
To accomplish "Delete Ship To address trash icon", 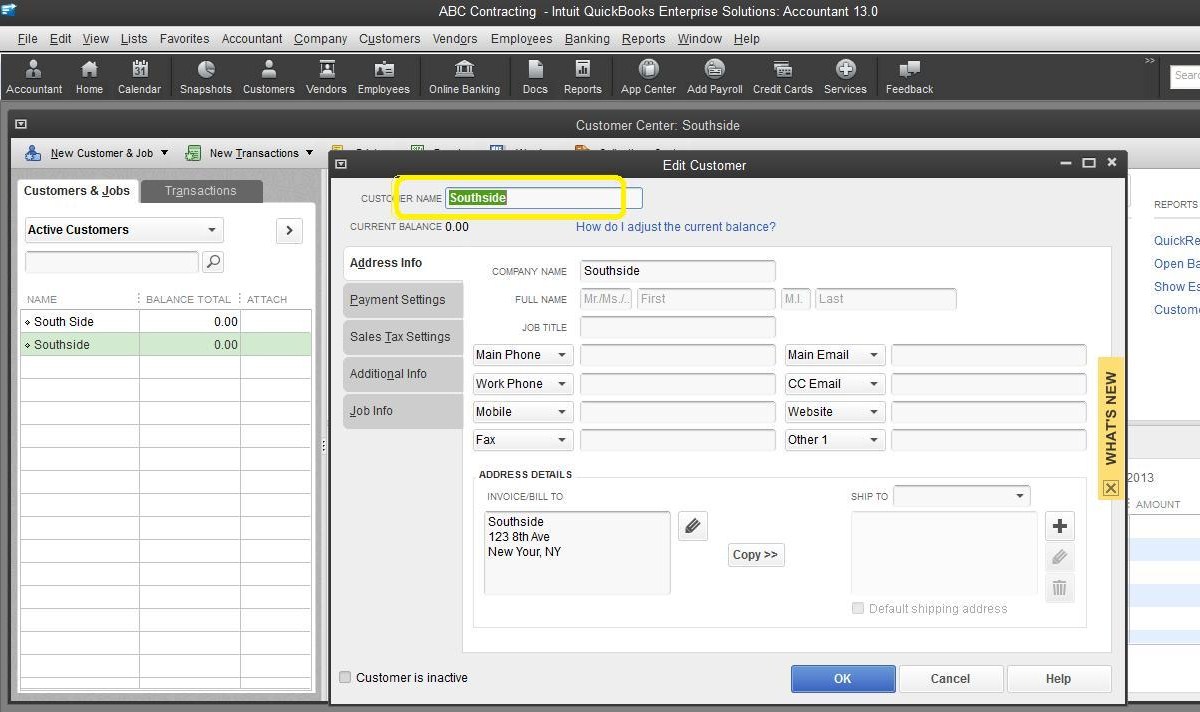I will [1060, 588].
